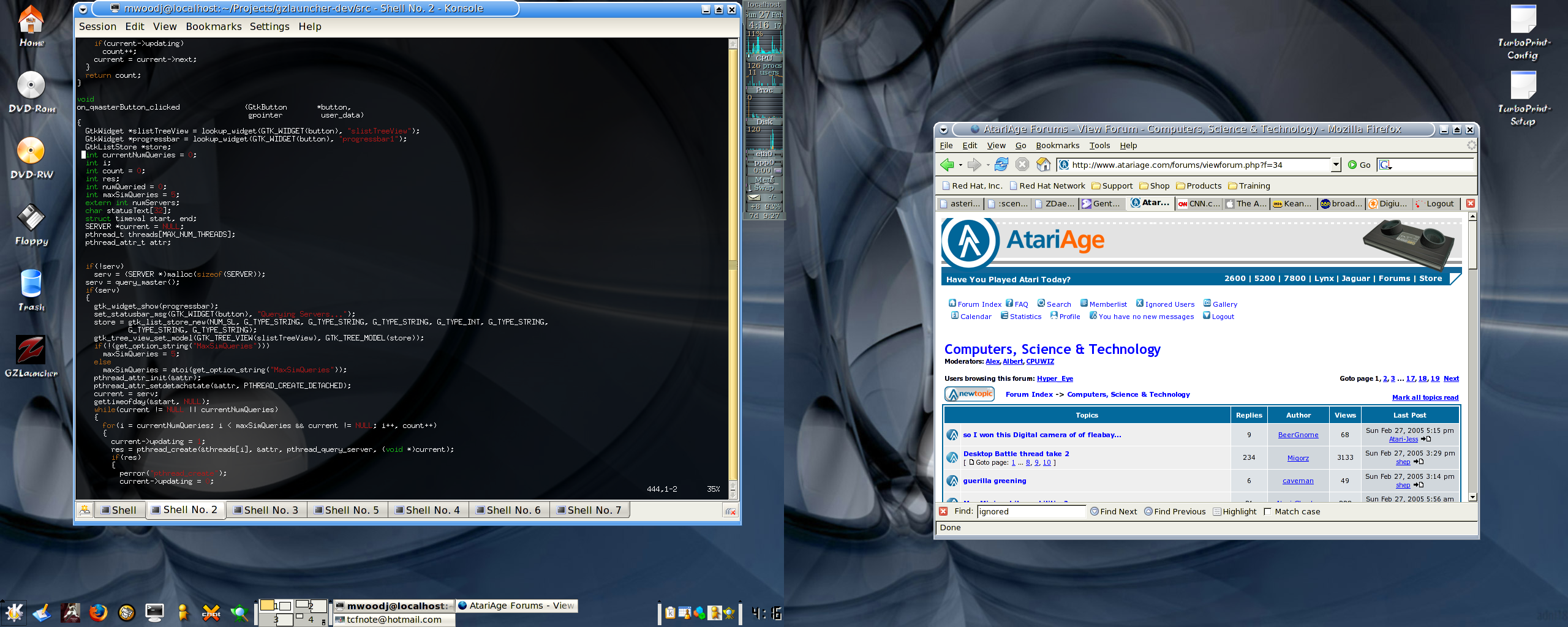Open the Konsole Settings menu
Screen dimensions: 1568x627
[269, 26]
